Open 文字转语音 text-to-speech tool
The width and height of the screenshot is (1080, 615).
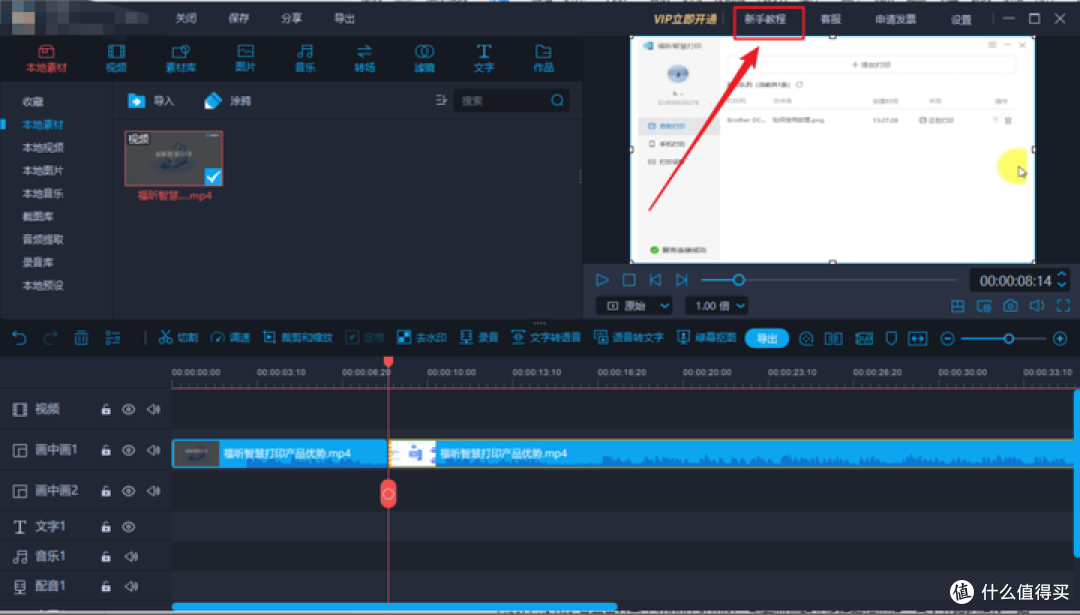coord(546,337)
